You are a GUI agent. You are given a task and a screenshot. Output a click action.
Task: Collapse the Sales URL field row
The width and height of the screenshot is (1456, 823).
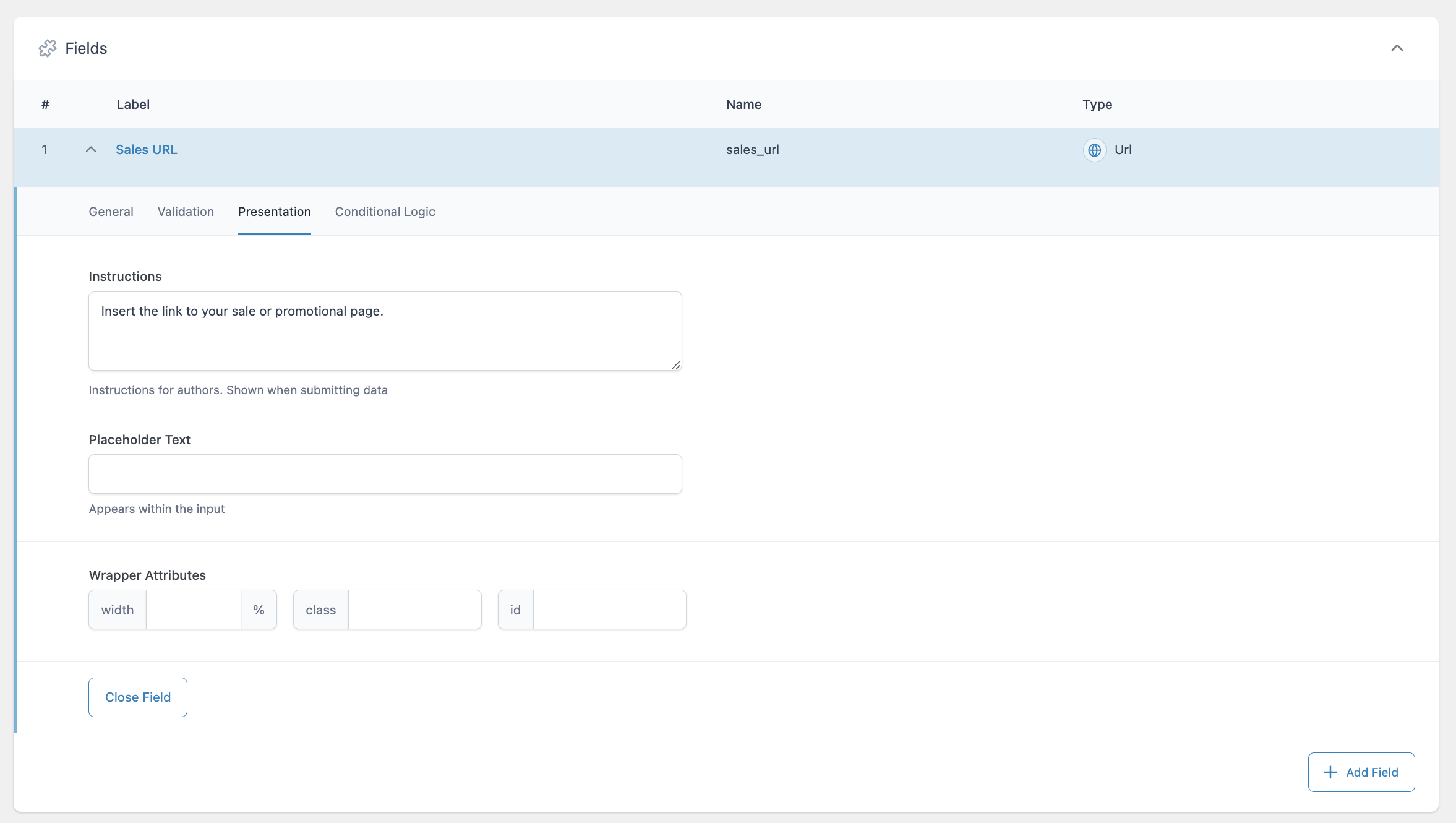pyautogui.click(x=90, y=149)
